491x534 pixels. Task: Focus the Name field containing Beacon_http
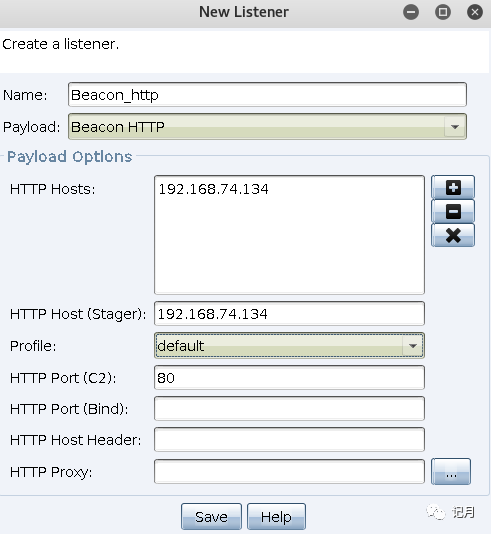(267, 95)
